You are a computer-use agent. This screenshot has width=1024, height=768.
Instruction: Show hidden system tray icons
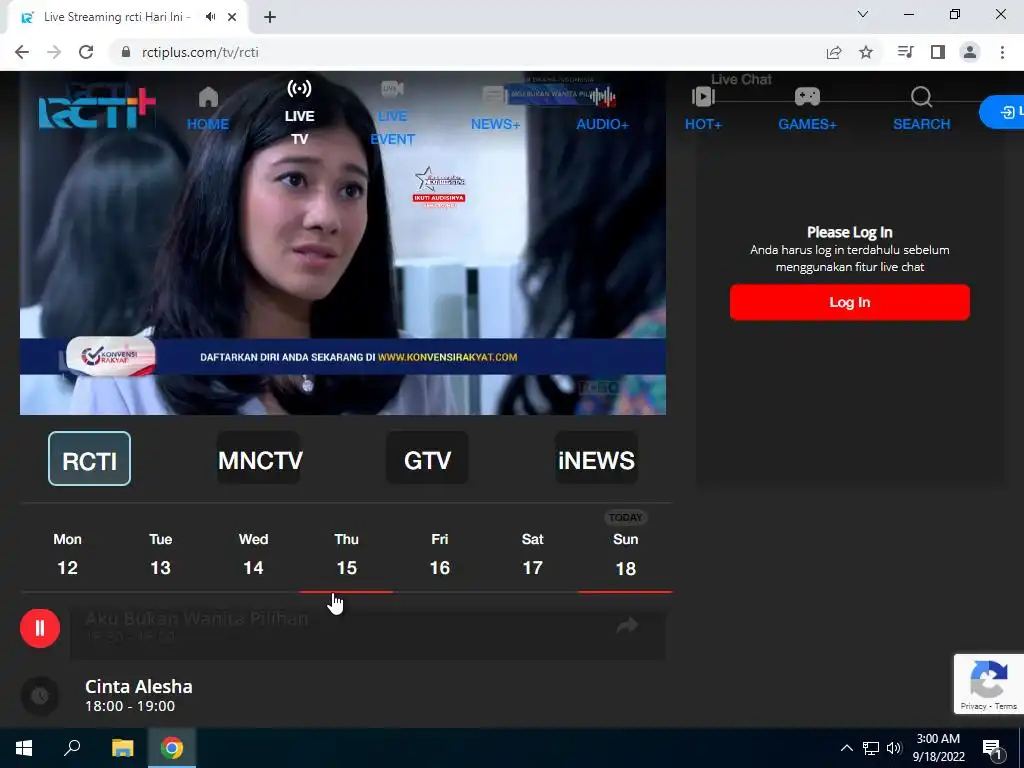pos(846,748)
